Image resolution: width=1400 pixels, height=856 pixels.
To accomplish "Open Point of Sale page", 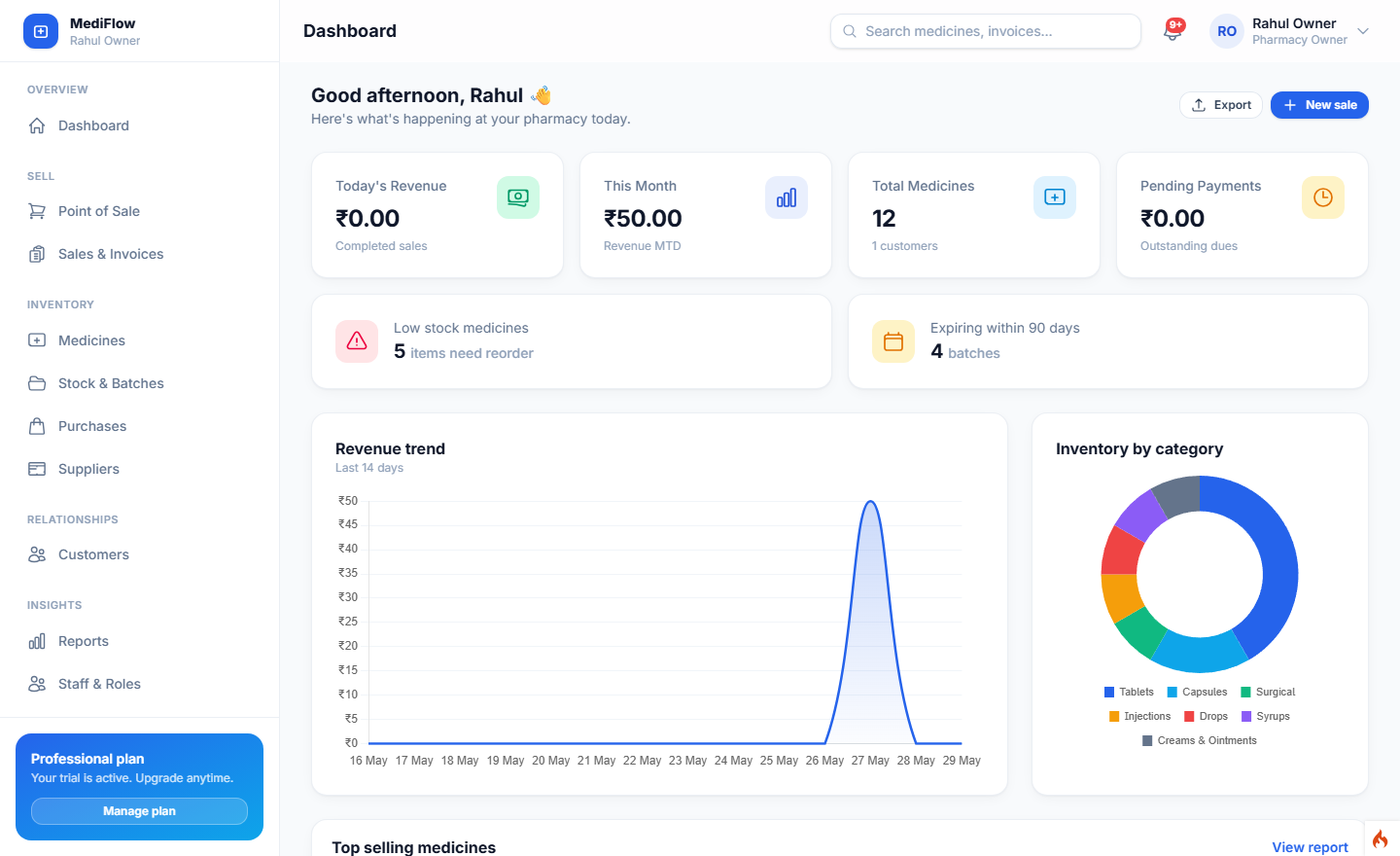I will point(140,211).
